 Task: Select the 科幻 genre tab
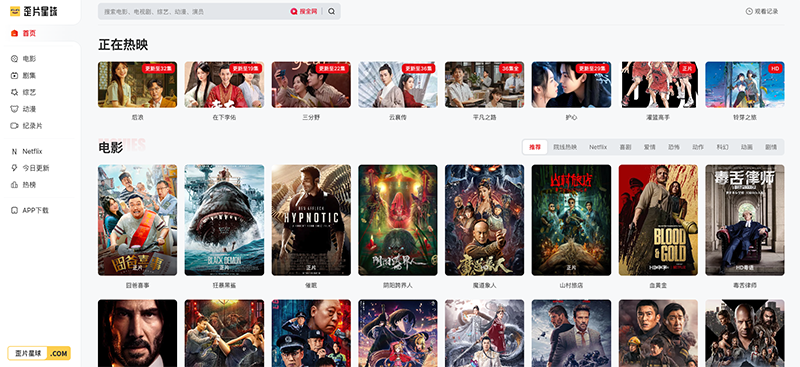pos(722,147)
